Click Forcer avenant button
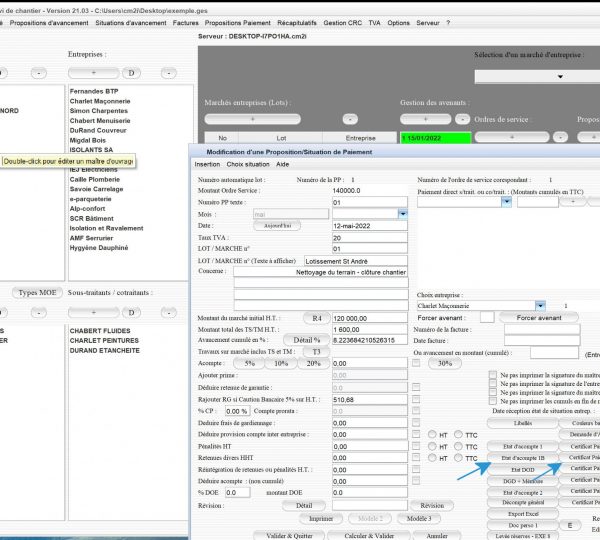The image size is (600, 540). 539,318
